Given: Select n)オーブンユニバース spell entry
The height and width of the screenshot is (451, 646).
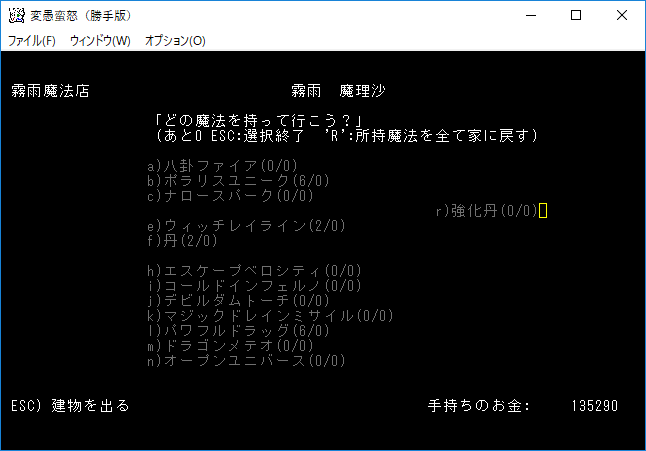Looking at the screenshot, I should pos(245,361).
